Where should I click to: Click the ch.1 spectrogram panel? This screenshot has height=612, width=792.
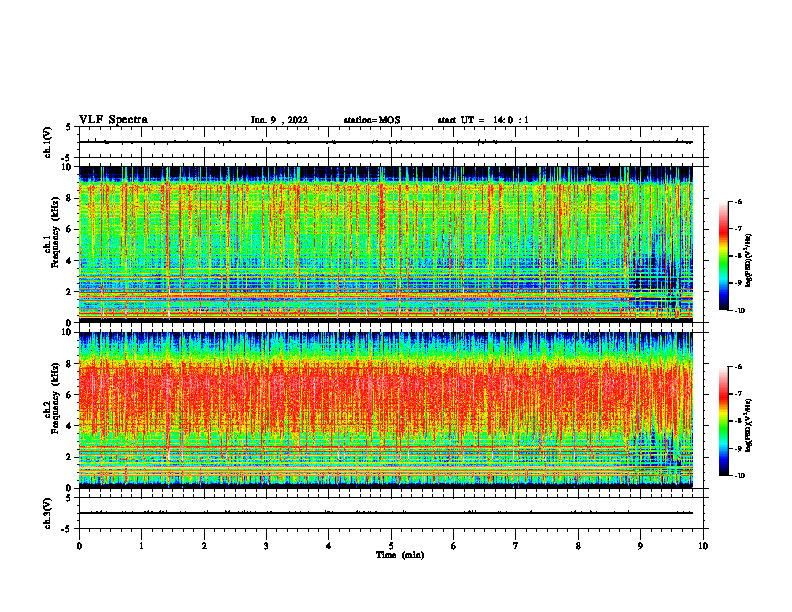[x=386, y=244]
